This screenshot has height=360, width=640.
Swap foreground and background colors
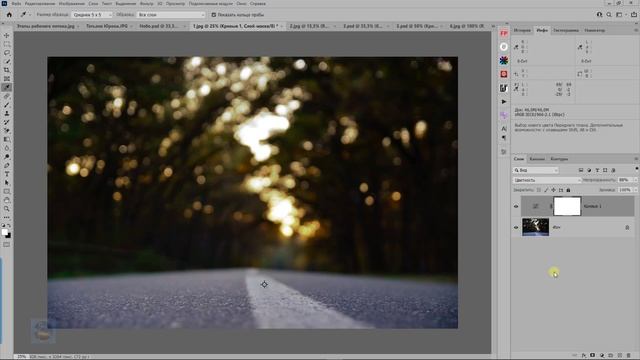9,225
